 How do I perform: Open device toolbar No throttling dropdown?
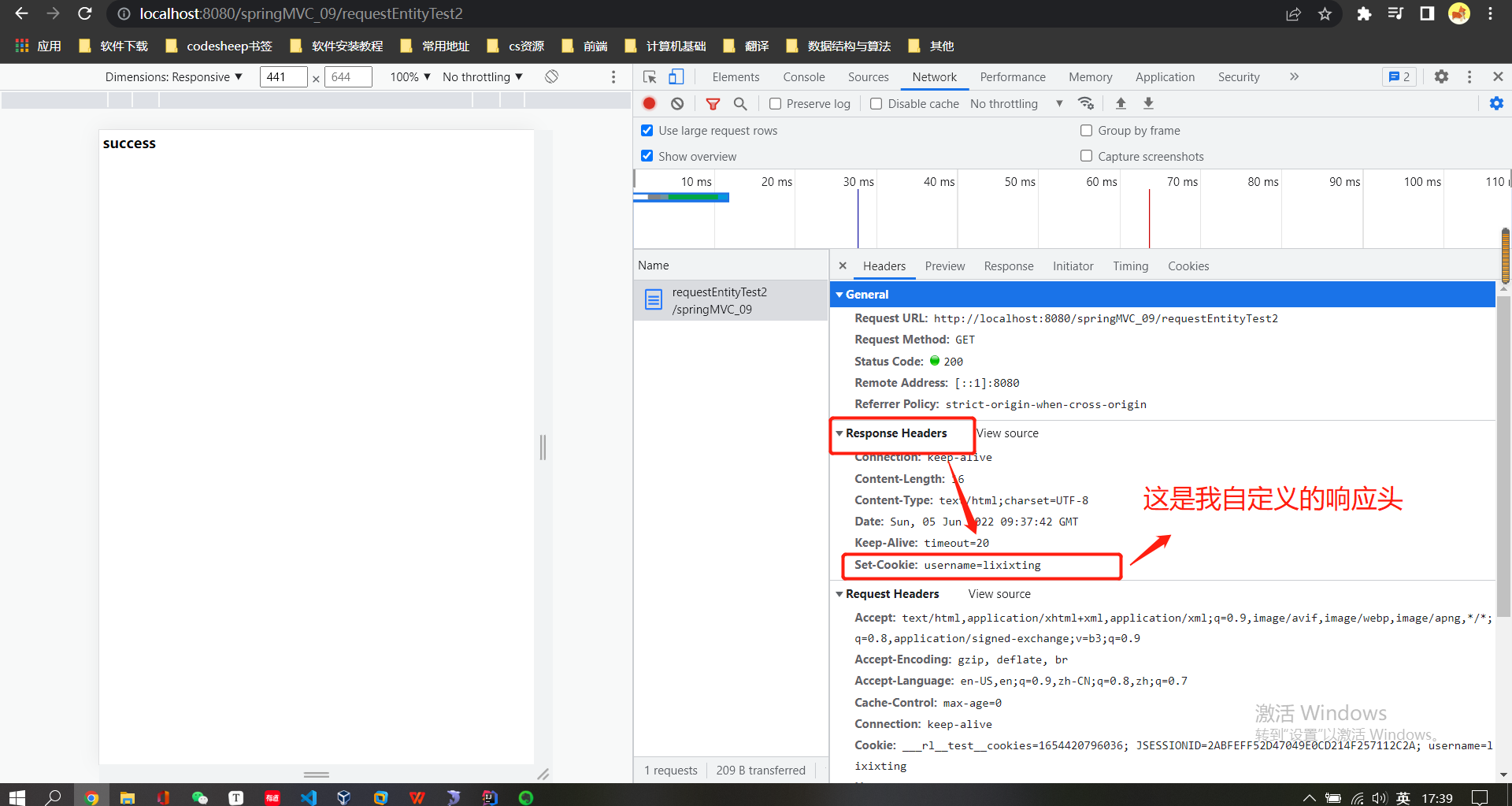click(x=483, y=77)
